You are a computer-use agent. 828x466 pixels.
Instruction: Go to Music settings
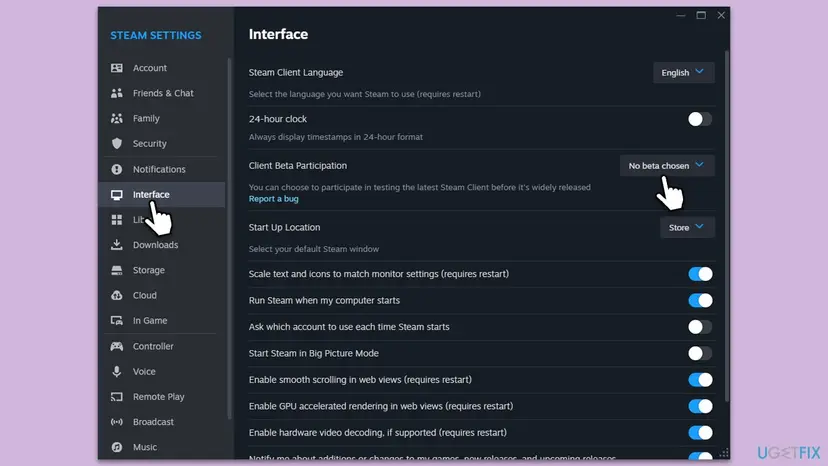tap(164, 447)
